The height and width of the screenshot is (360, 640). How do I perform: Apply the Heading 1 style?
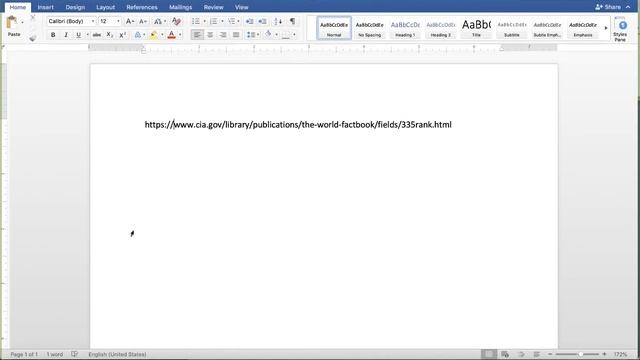405,28
